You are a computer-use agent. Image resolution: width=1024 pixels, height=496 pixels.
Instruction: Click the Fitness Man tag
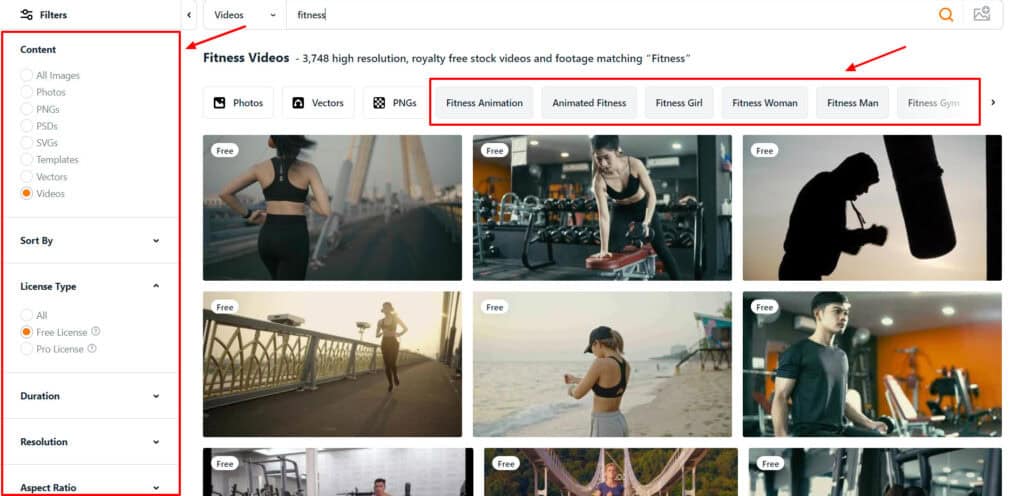coord(852,102)
